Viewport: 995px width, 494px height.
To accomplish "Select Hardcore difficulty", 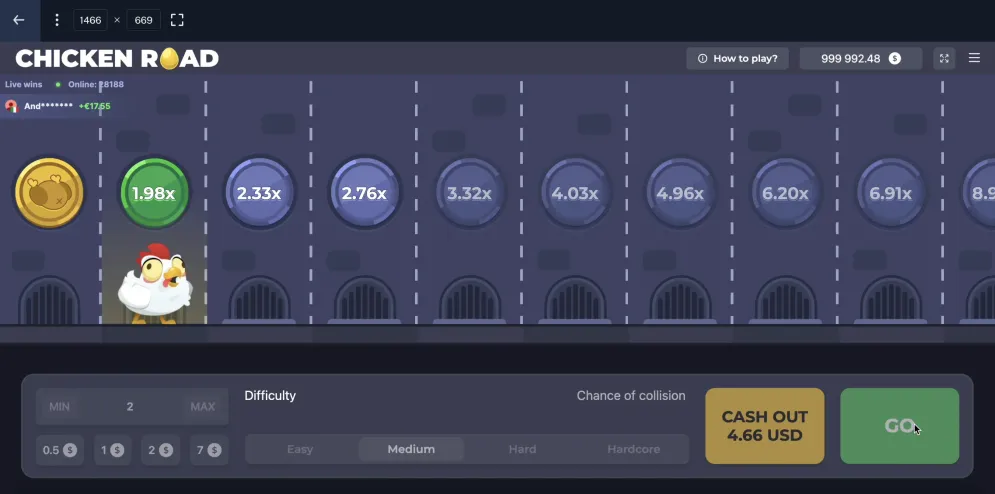I will coord(633,449).
